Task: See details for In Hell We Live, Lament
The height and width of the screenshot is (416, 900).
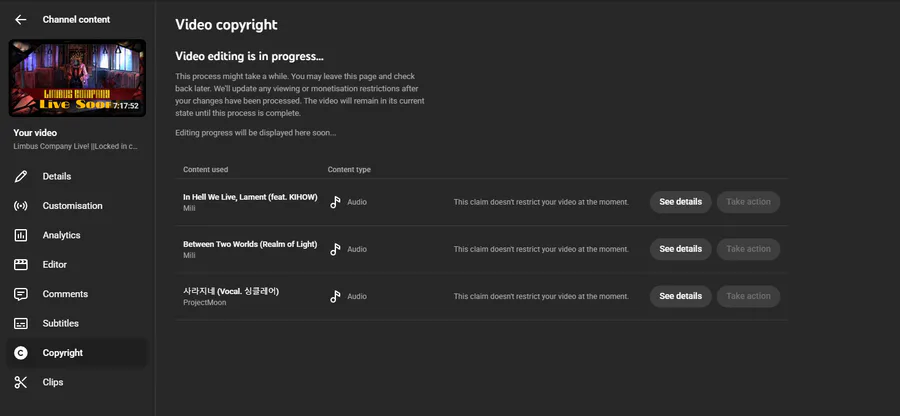Action: (680, 202)
